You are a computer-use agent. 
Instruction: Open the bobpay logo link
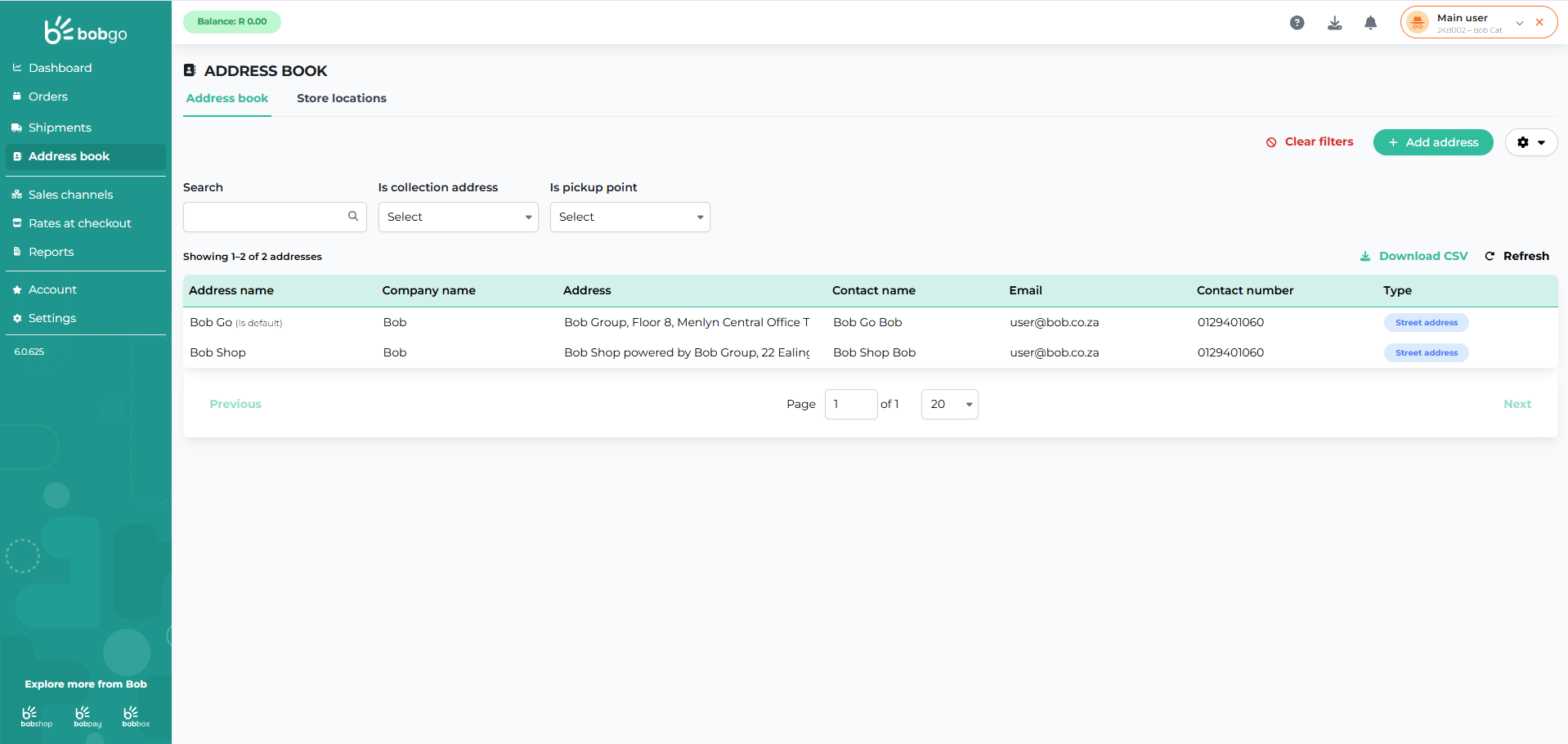coord(87,716)
